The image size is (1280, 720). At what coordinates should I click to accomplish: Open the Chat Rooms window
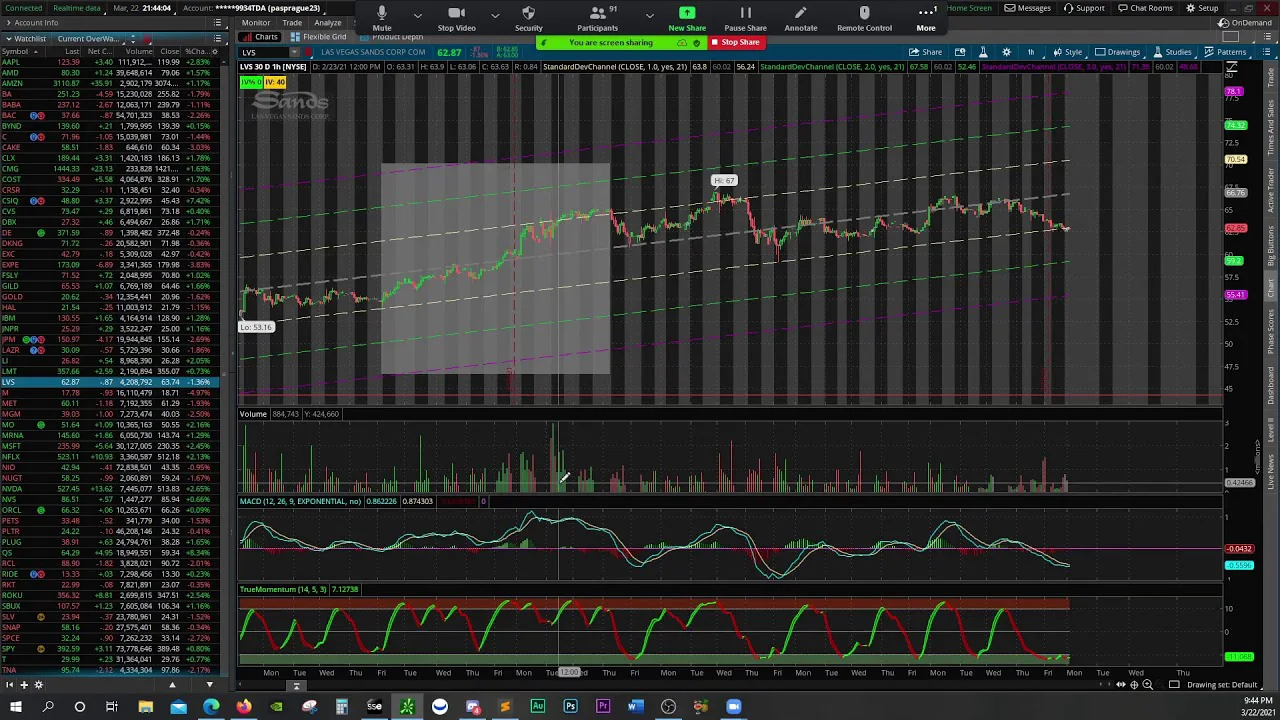pos(1145,8)
